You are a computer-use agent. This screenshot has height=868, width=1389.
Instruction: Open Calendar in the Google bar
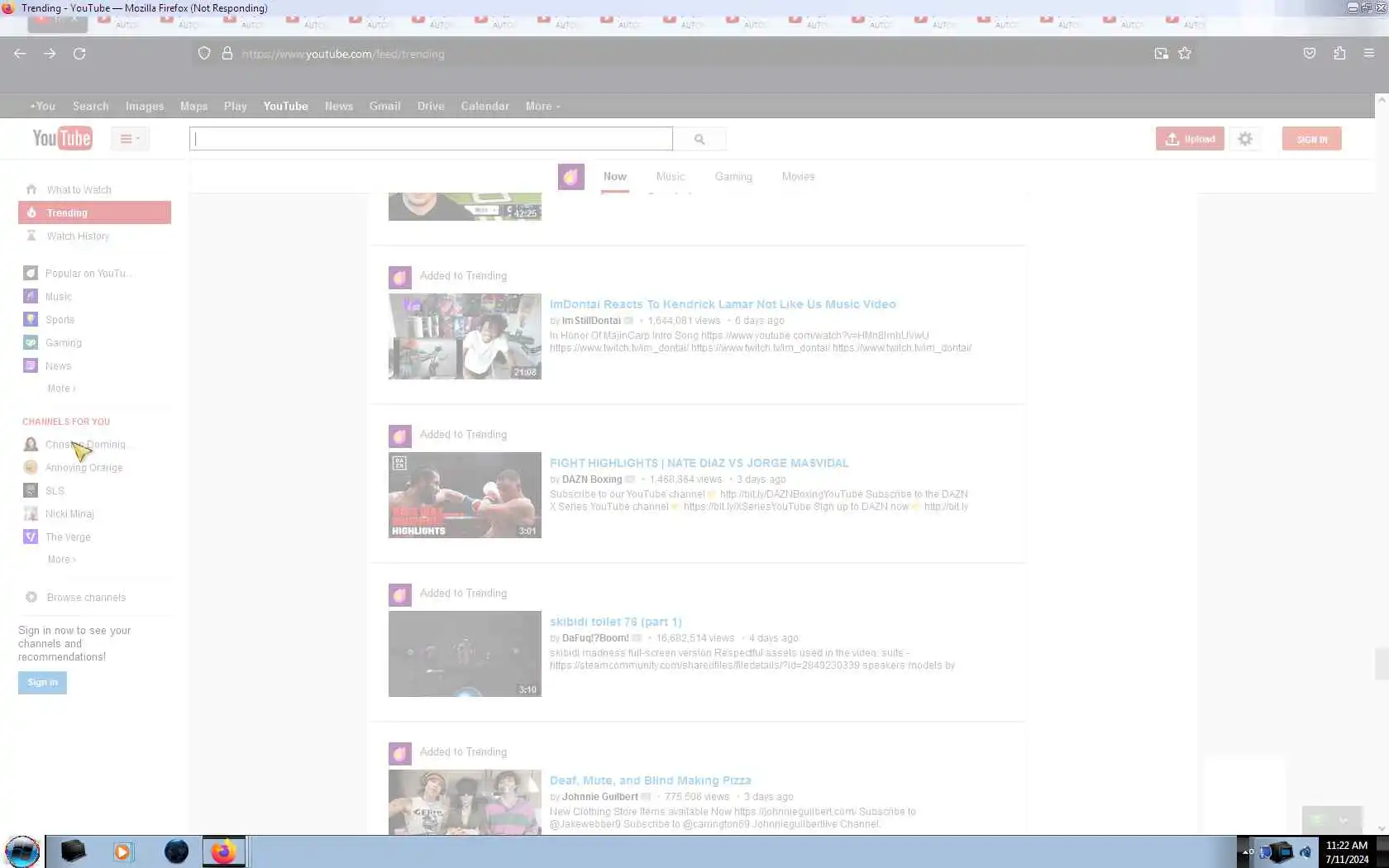coord(484,106)
